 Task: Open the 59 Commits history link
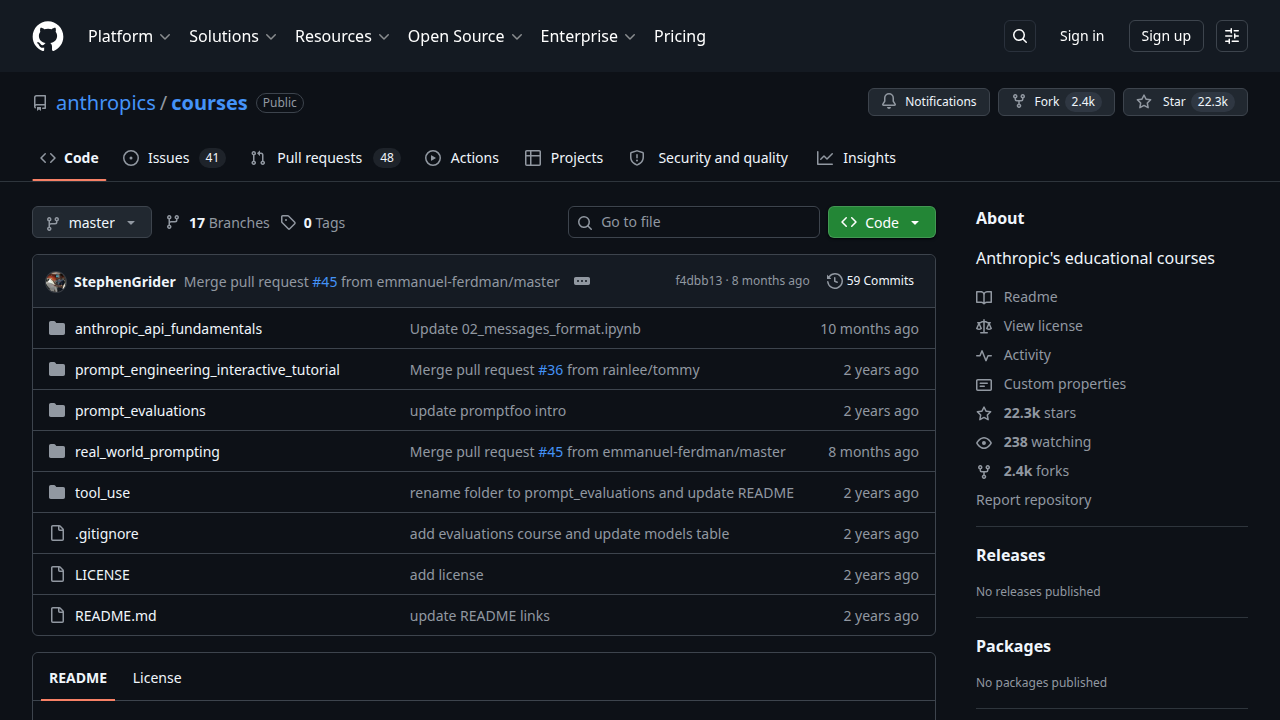(x=870, y=281)
